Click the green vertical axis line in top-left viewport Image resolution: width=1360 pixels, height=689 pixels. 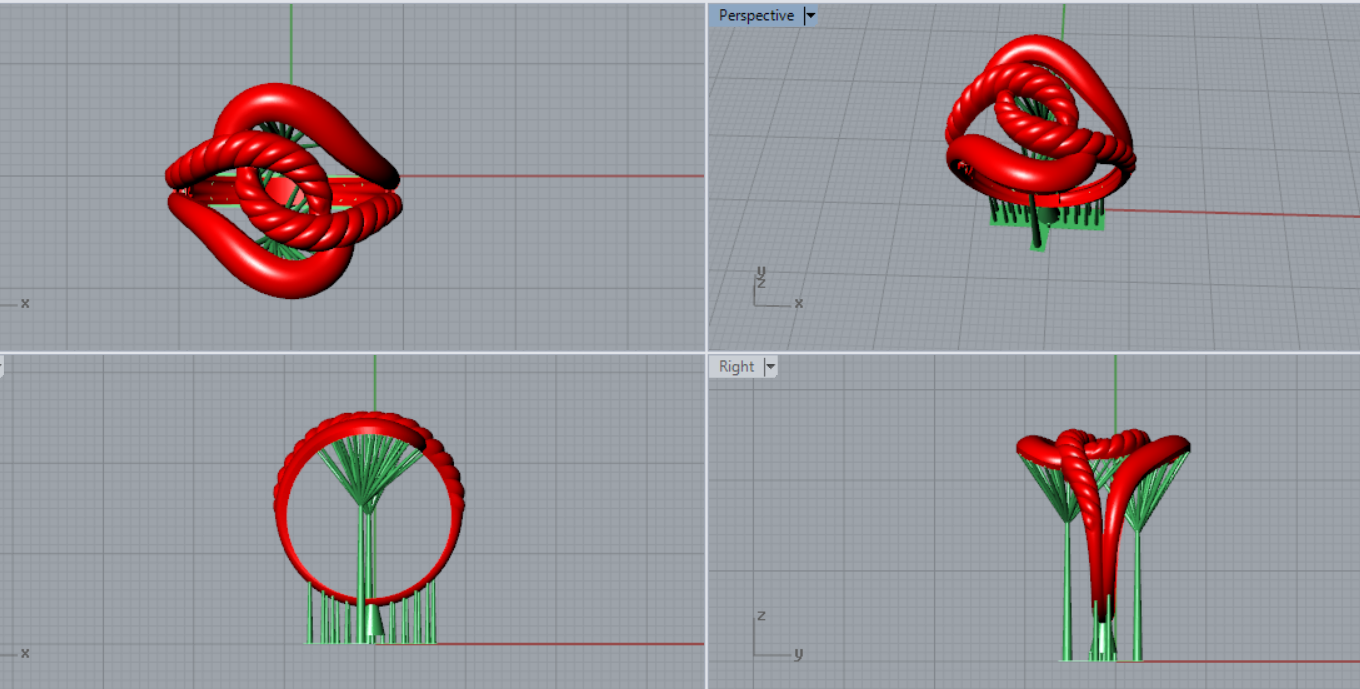click(291, 40)
